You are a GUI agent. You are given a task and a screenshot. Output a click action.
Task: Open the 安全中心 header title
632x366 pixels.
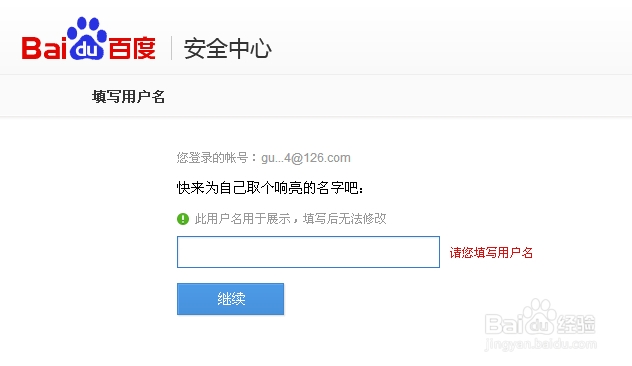click(228, 49)
